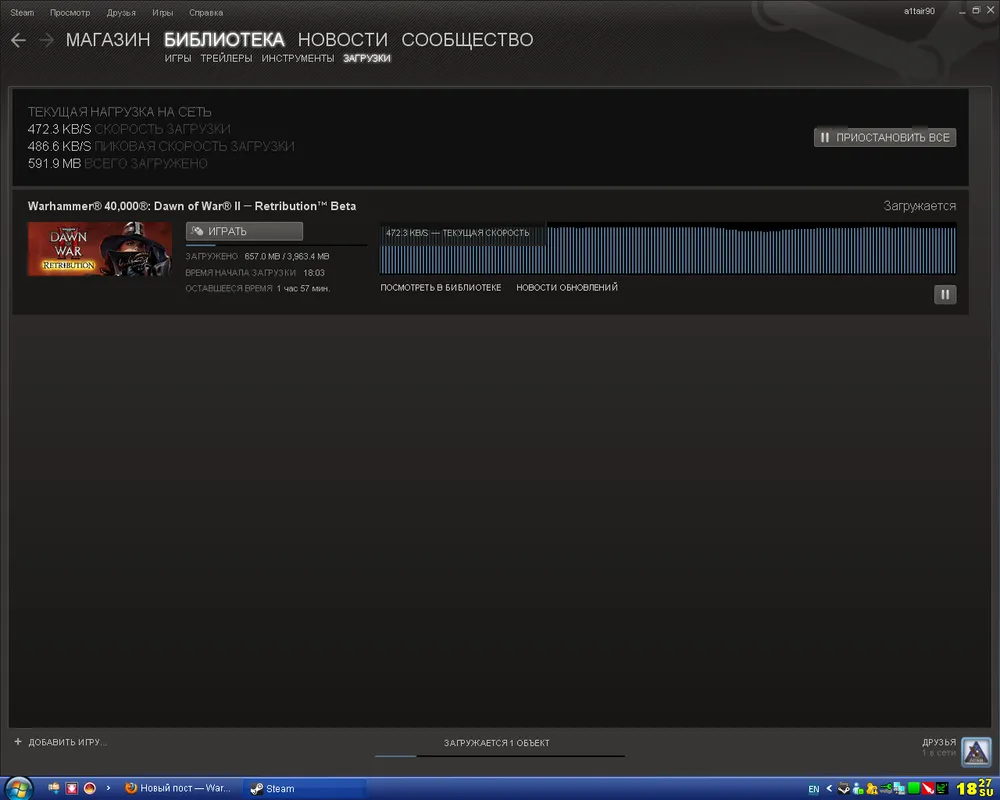Click the Dawn of War Retribution thumbnail
The height and width of the screenshot is (800, 1000).
point(99,249)
